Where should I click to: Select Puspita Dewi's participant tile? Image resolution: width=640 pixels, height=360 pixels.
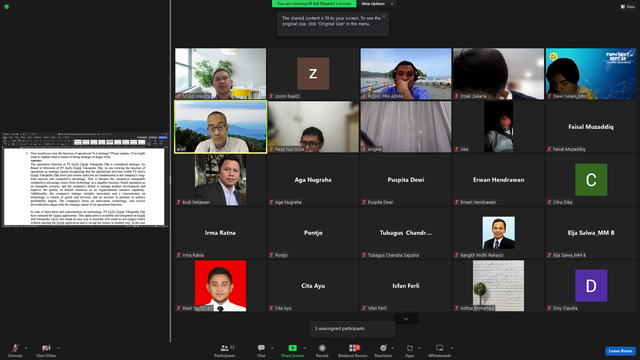406,180
